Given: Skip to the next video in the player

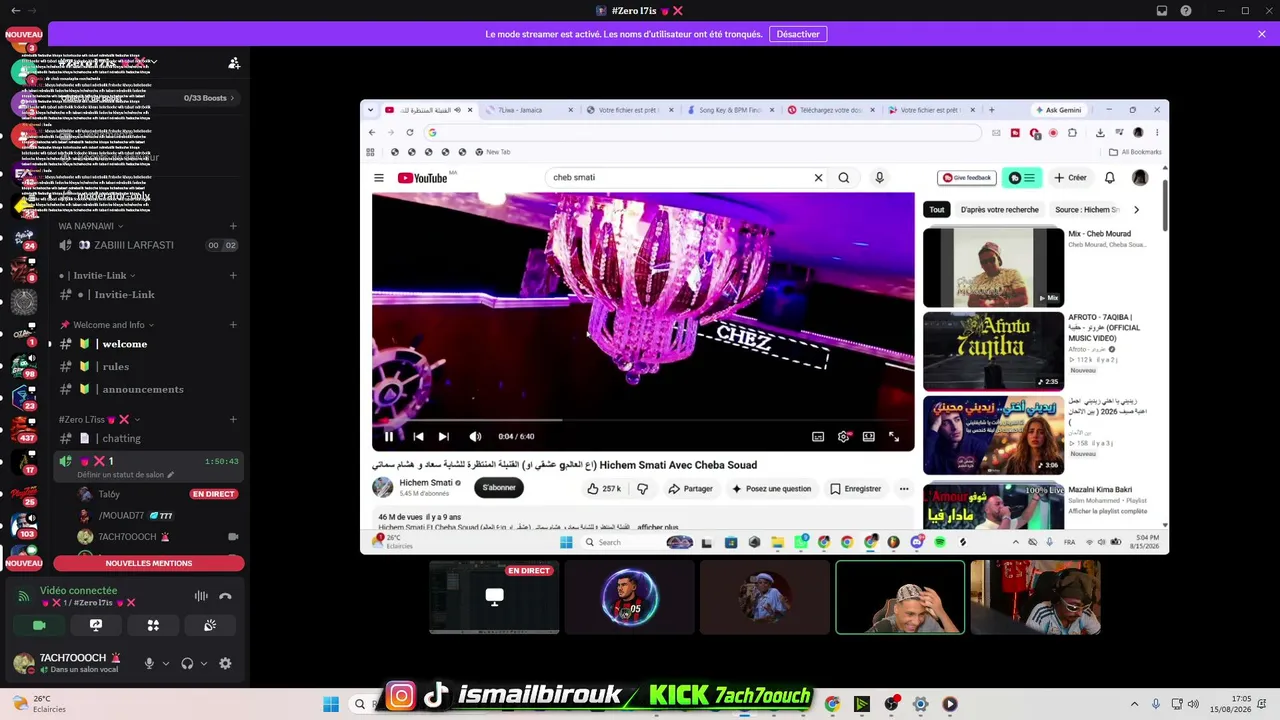Looking at the screenshot, I should coord(444,436).
